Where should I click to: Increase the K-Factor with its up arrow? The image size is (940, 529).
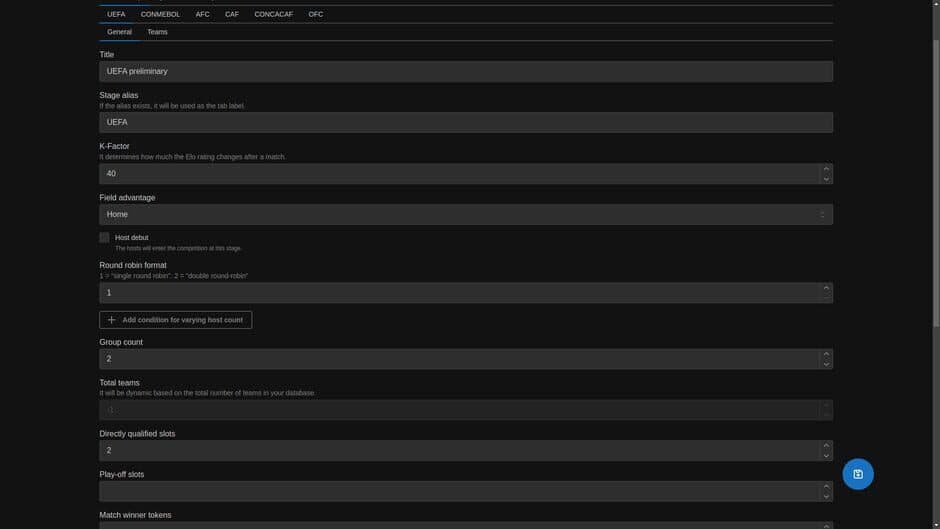pyautogui.click(x=826, y=169)
